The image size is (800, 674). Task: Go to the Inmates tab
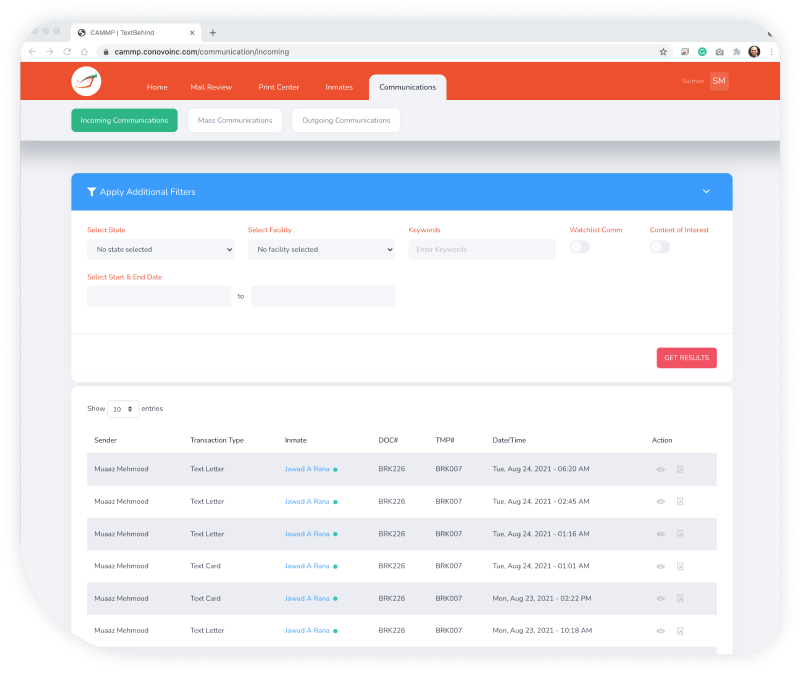click(339, 87)
